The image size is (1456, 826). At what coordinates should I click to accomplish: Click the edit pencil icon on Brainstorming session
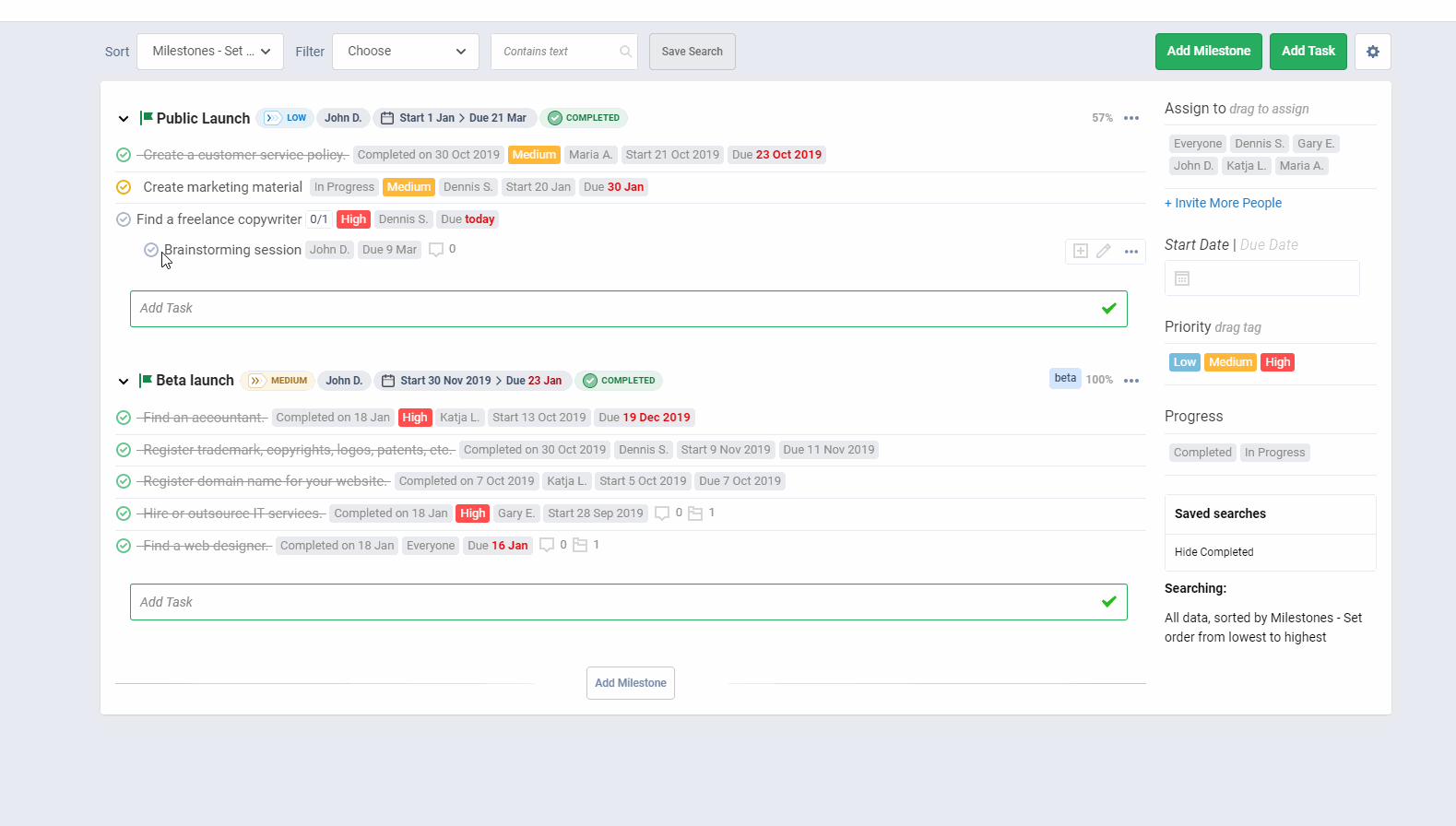click(1104, 251)
